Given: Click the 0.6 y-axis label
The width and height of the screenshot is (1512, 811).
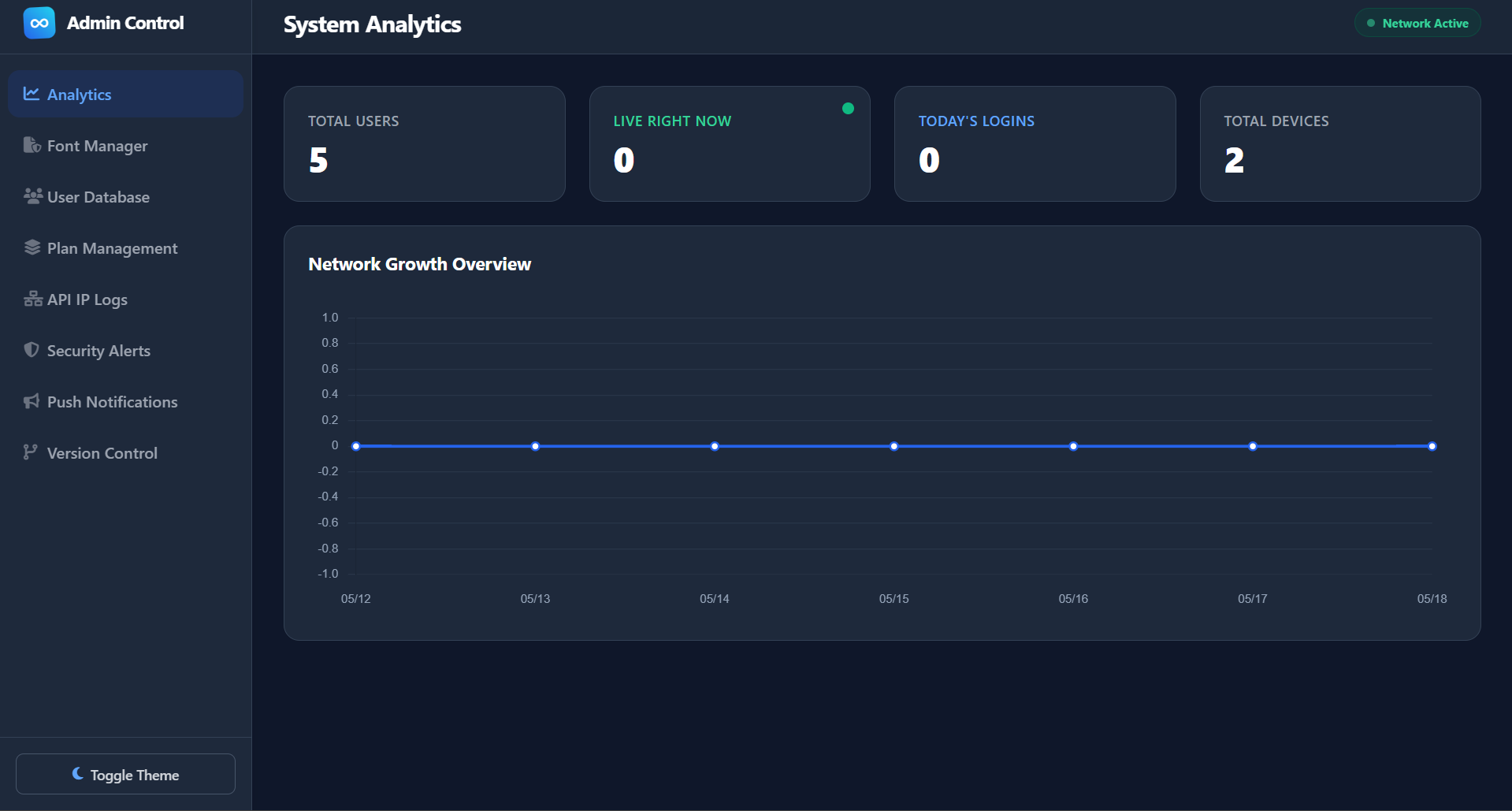Looking at the screenshot, I should pyautogui.click(x=330, y=369).
